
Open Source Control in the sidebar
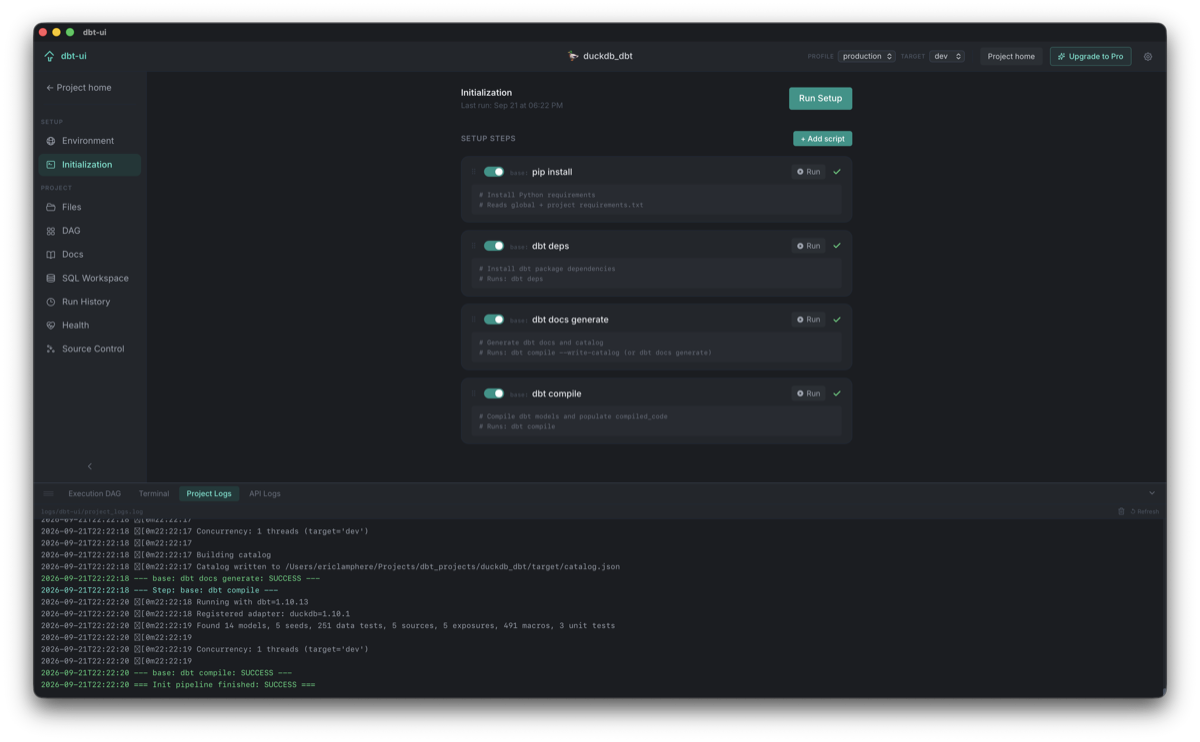(89, 349)
